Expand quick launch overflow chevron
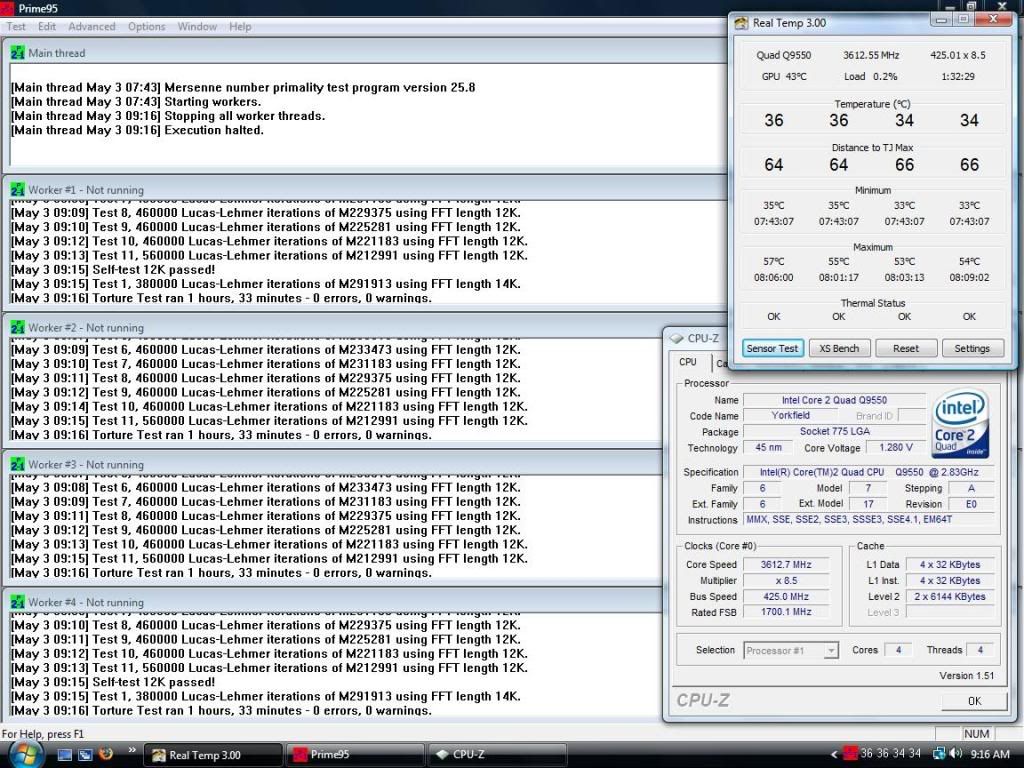Image resolution: width=1024 pixels, height=768 pixels. [x=131, y=750]
